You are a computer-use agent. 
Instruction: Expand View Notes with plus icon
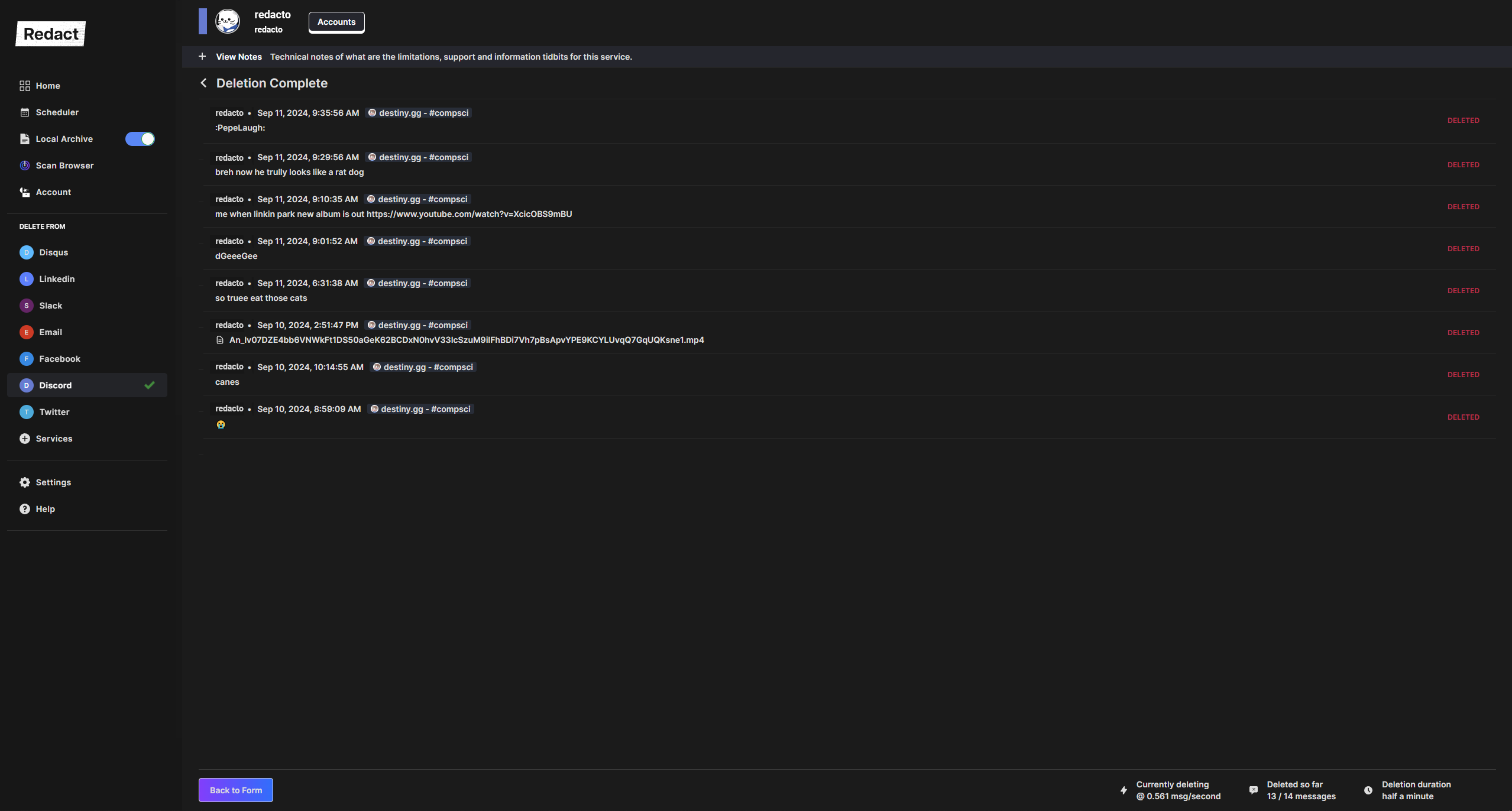coord(202,57)
